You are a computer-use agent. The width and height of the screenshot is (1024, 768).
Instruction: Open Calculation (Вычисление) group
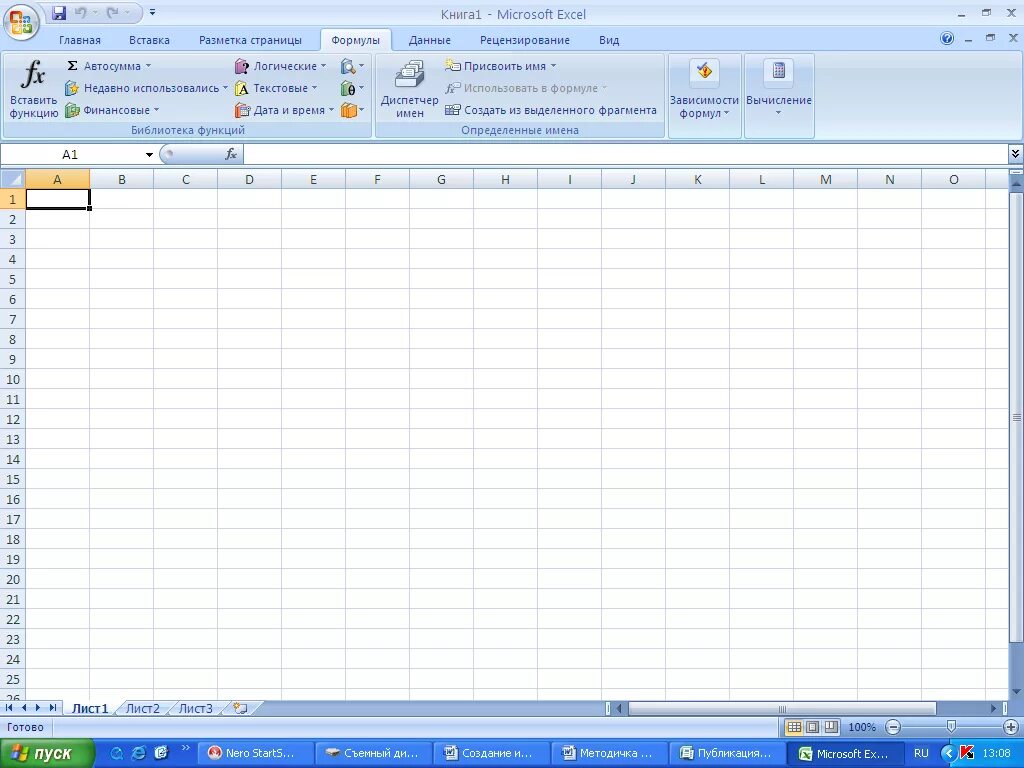tap(778, 89)
